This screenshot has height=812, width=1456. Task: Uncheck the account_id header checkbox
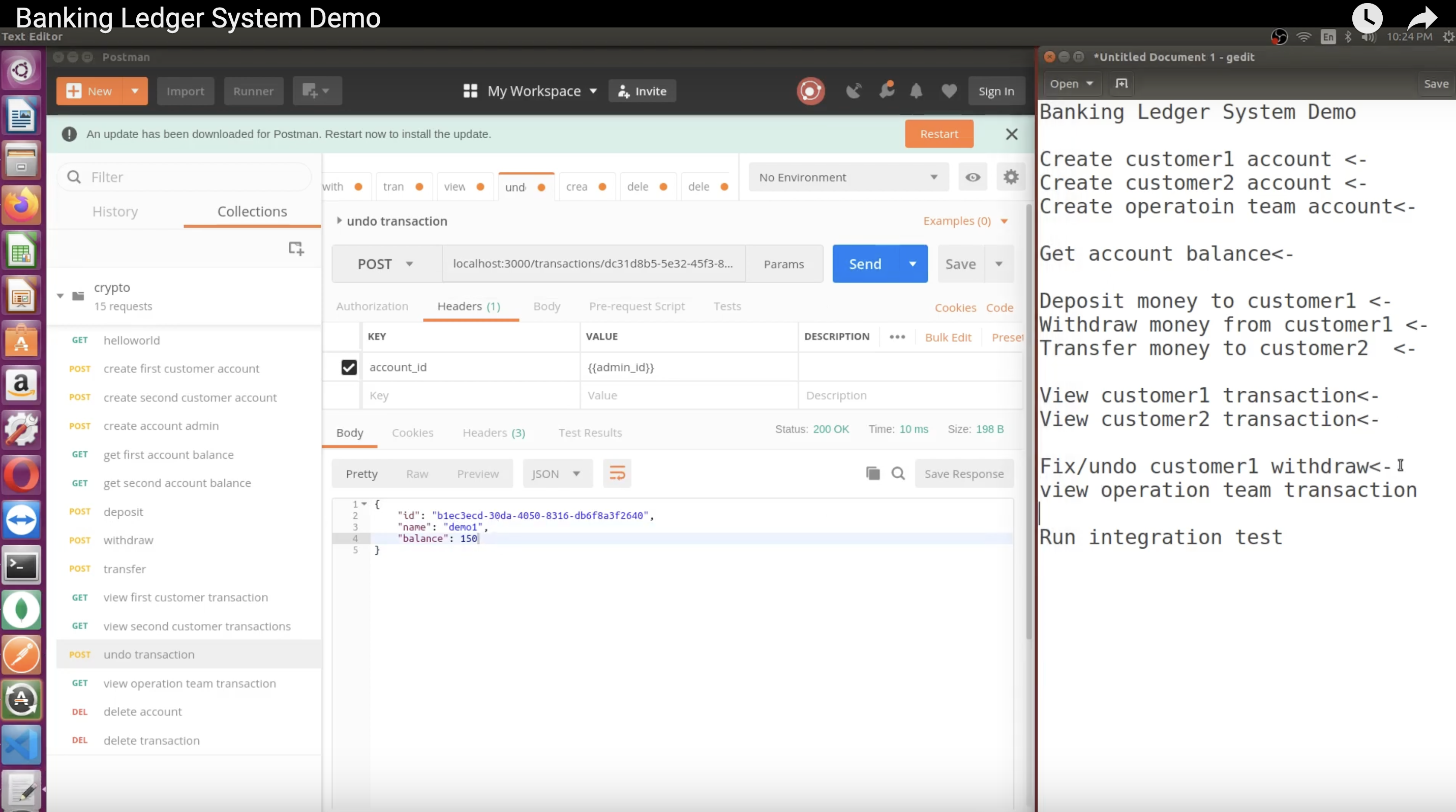(x=349, y=367)
